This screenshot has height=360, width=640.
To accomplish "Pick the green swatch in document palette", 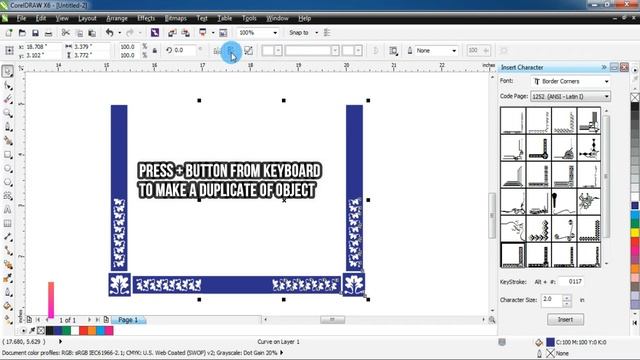I will coord(66,330).
